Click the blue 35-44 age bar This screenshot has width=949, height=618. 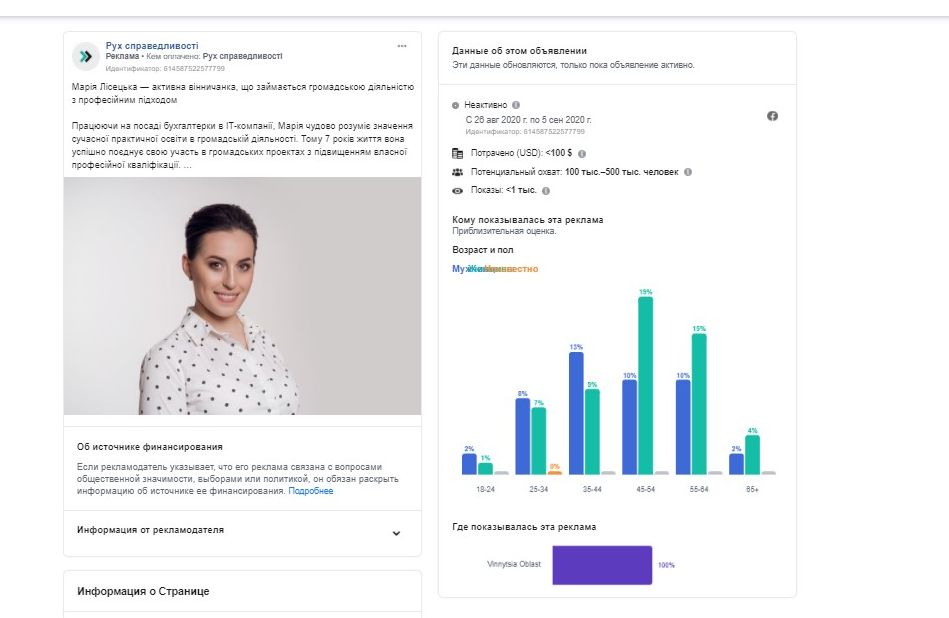point(576,413)
